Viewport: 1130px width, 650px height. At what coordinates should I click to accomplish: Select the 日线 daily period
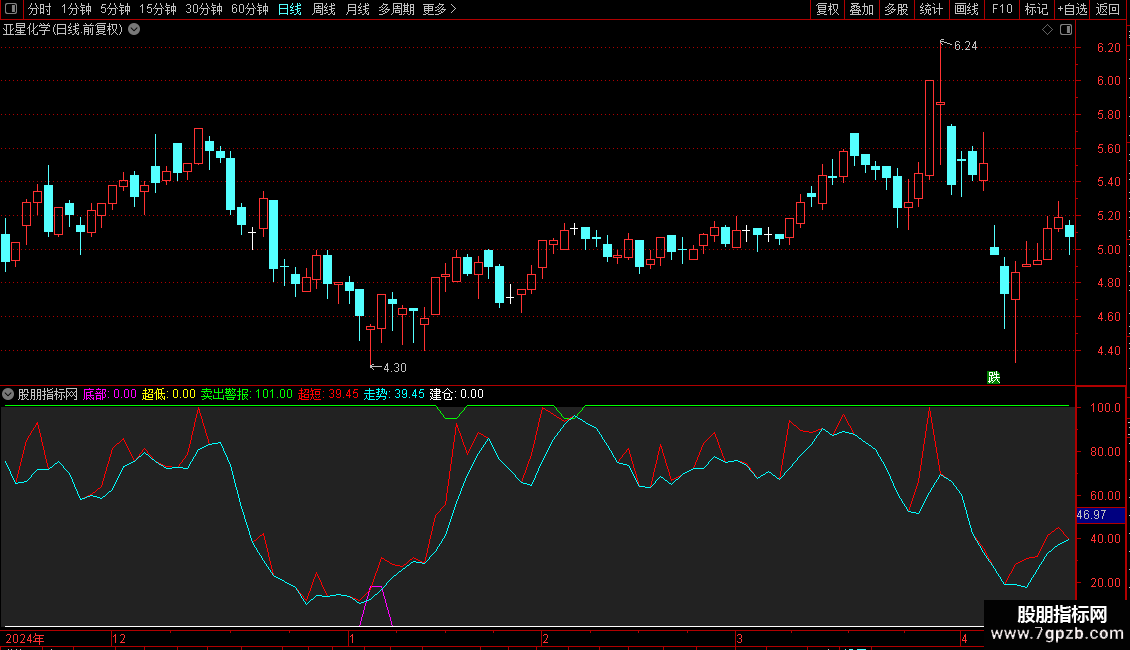(x=290, y=9)
